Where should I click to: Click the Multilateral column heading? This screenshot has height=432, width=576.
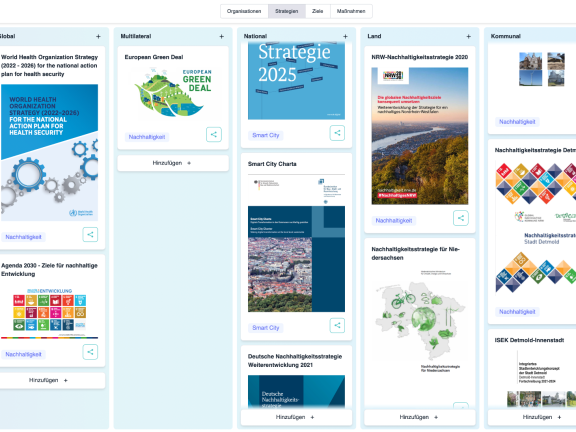(x=136, y=36)
